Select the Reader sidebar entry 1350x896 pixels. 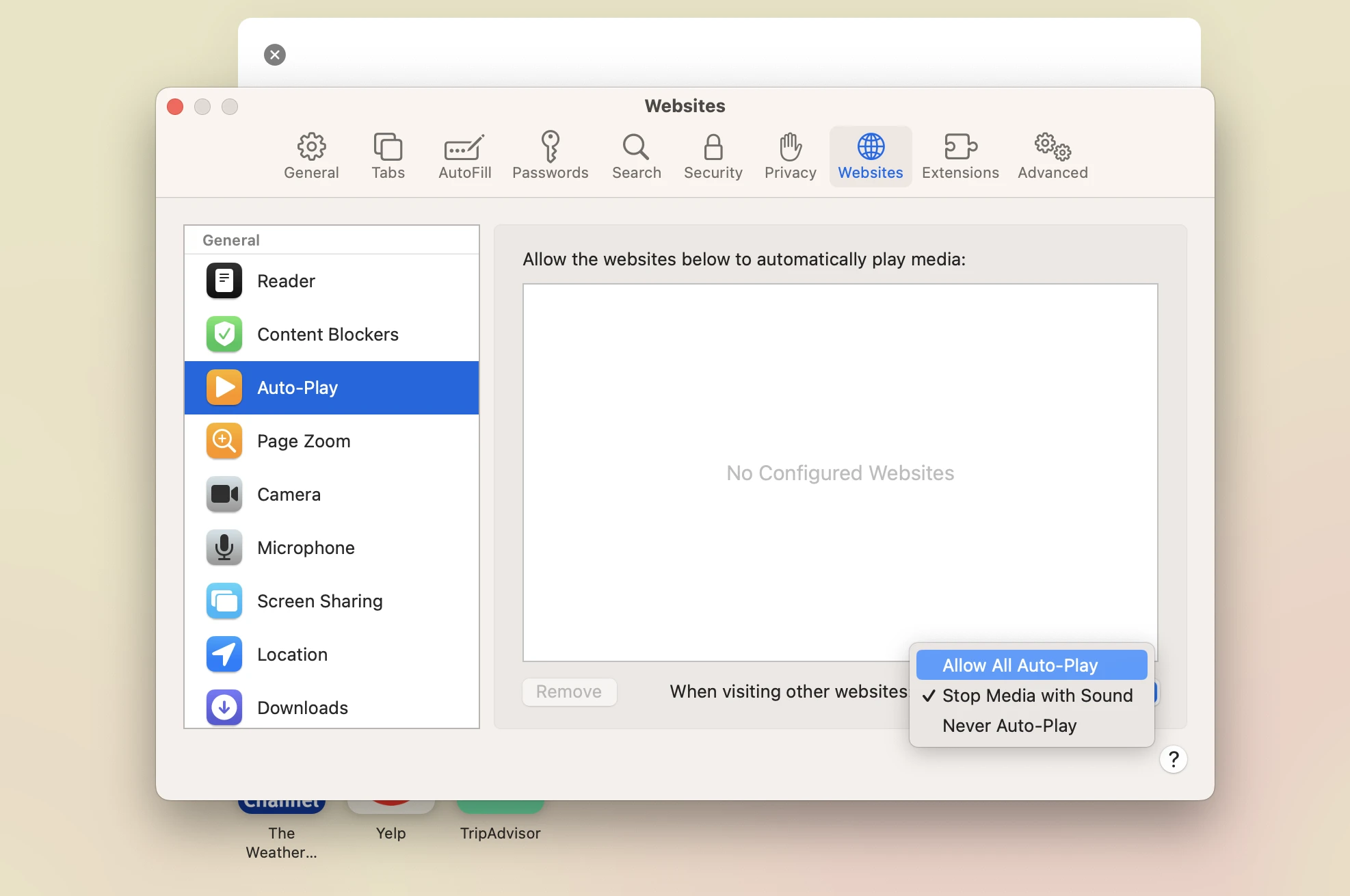(286, 281)
